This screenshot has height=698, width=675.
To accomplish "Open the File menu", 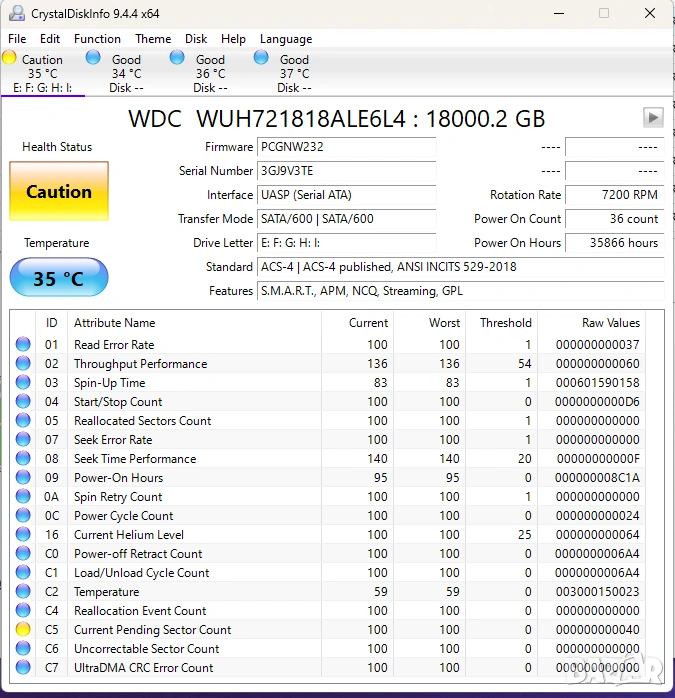I will 17,39.
